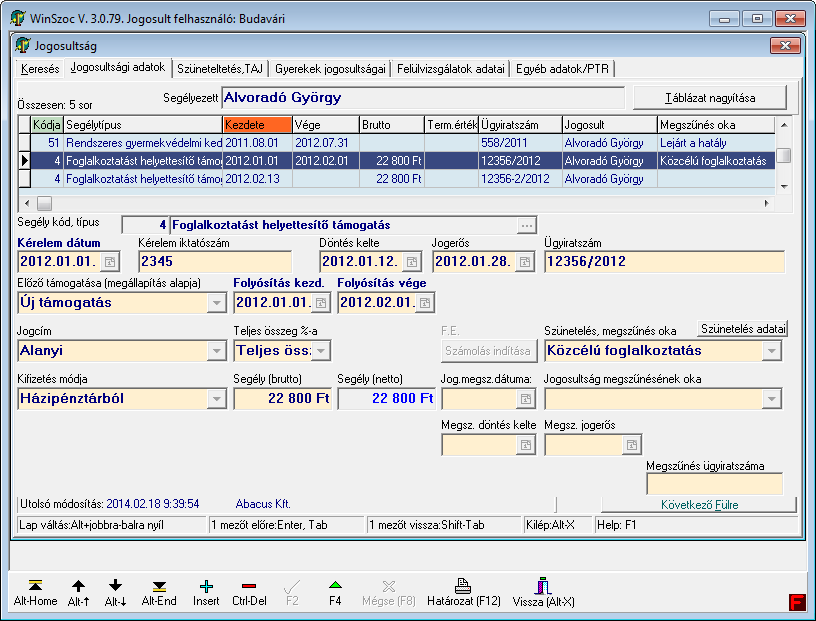The image size is (816, 621).
Task: Click Következő Fülre button
Action: pos(699,504)
